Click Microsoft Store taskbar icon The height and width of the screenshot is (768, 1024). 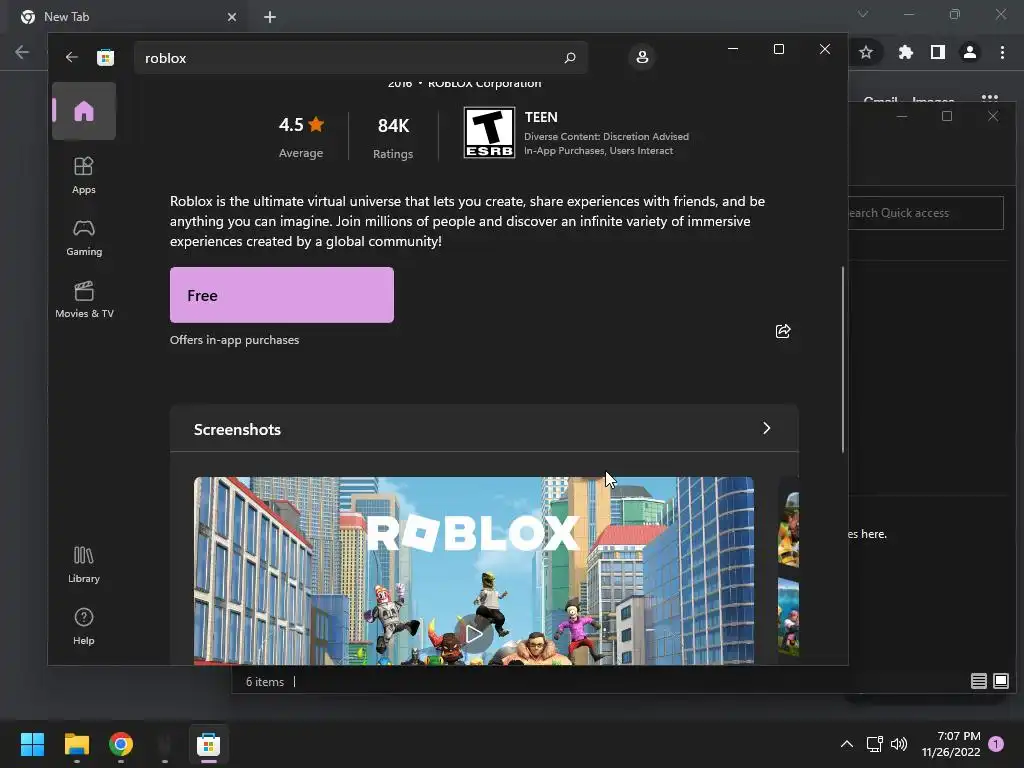(208, 744)
